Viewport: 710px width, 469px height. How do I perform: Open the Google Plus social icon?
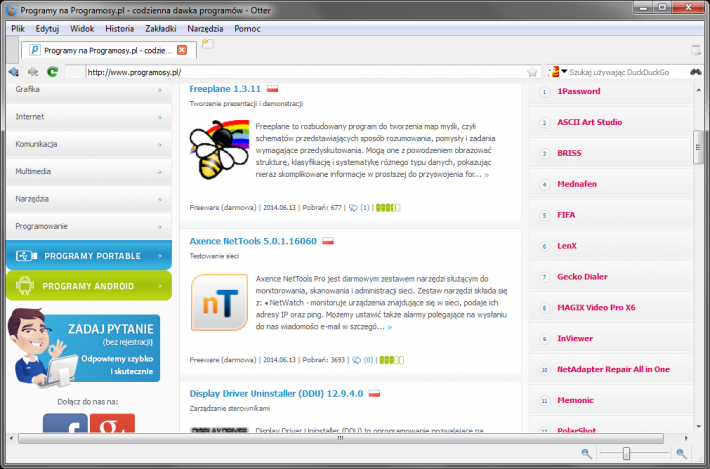[x=112, y=423]
